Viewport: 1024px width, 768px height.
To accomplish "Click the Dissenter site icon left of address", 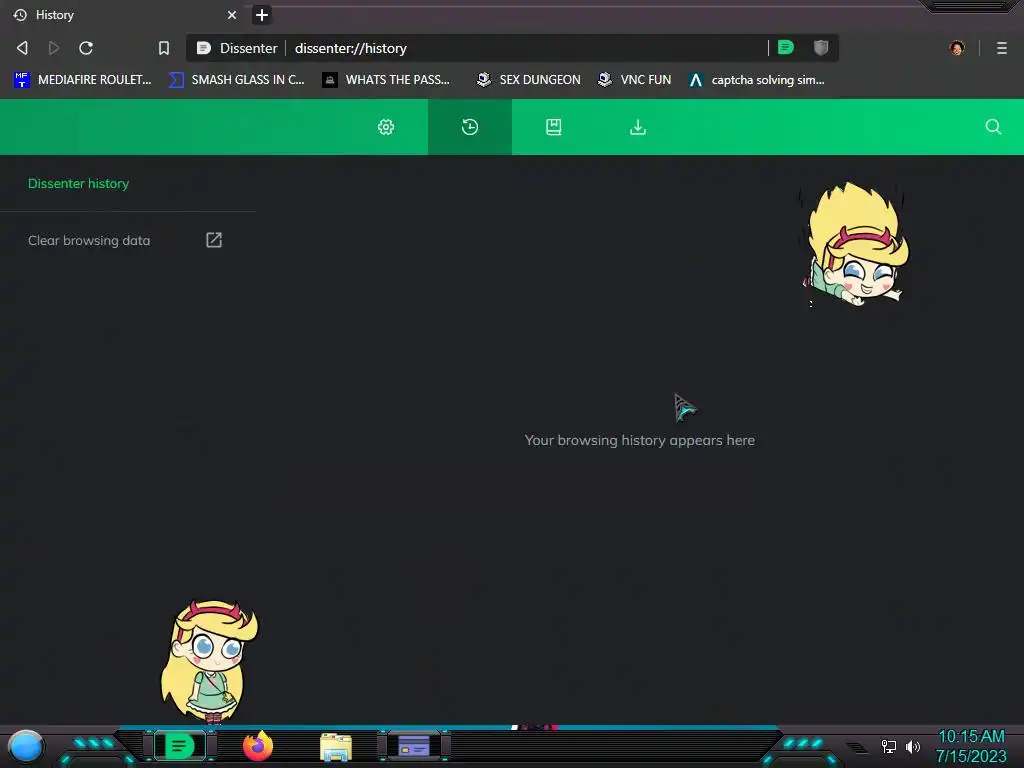I will pyautogui.click(x=204, y=48).
